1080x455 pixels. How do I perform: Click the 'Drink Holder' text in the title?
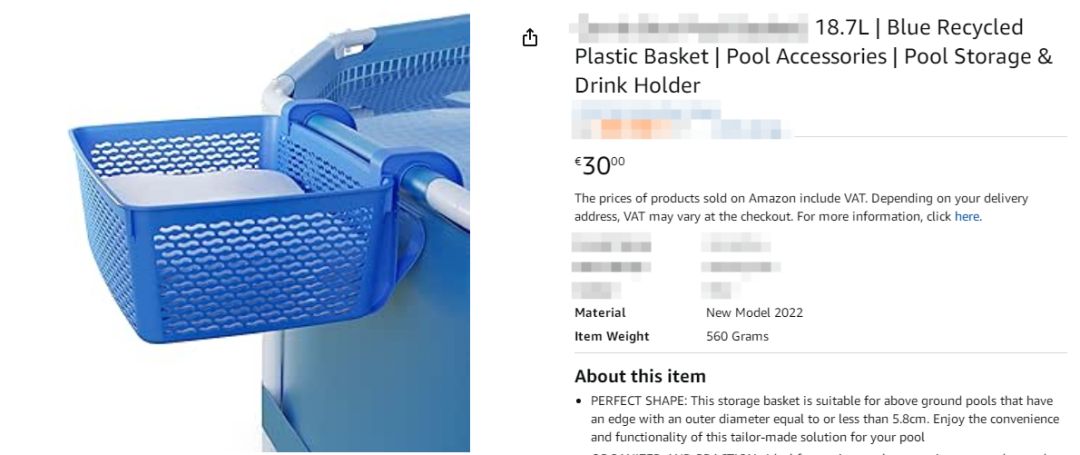[637, 86]
